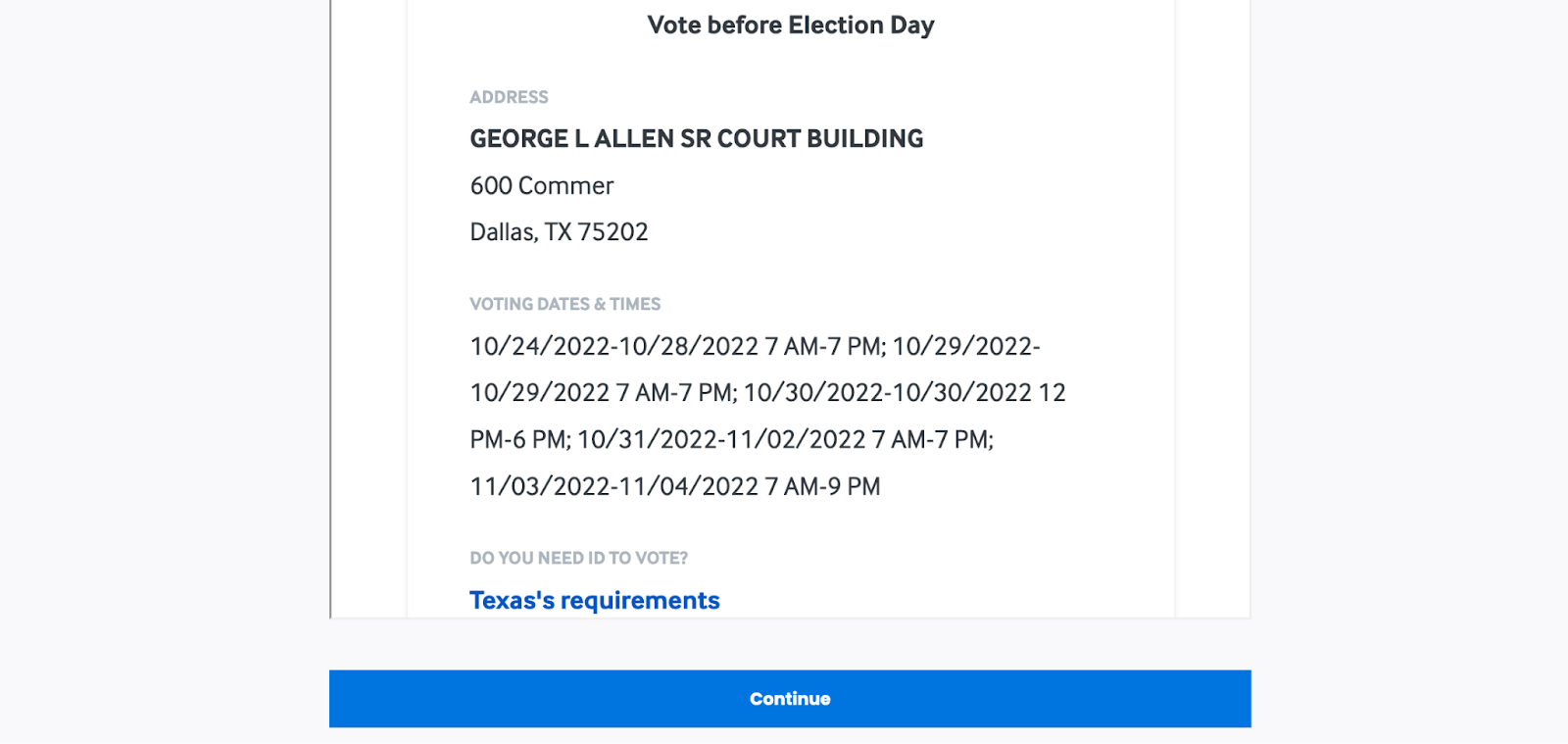1568x744 pixels.
Task: Click the 10/29/2022- text ending the first line
Action: 965,347
